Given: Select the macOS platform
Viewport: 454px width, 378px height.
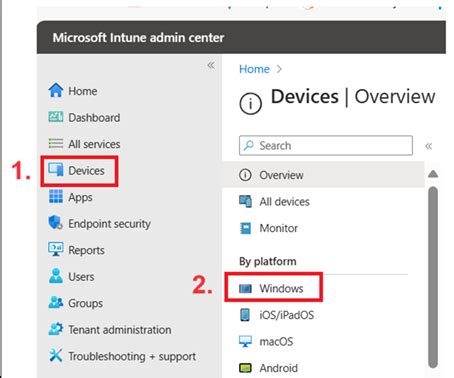Looking at the screenshot, I should point(276,342).
